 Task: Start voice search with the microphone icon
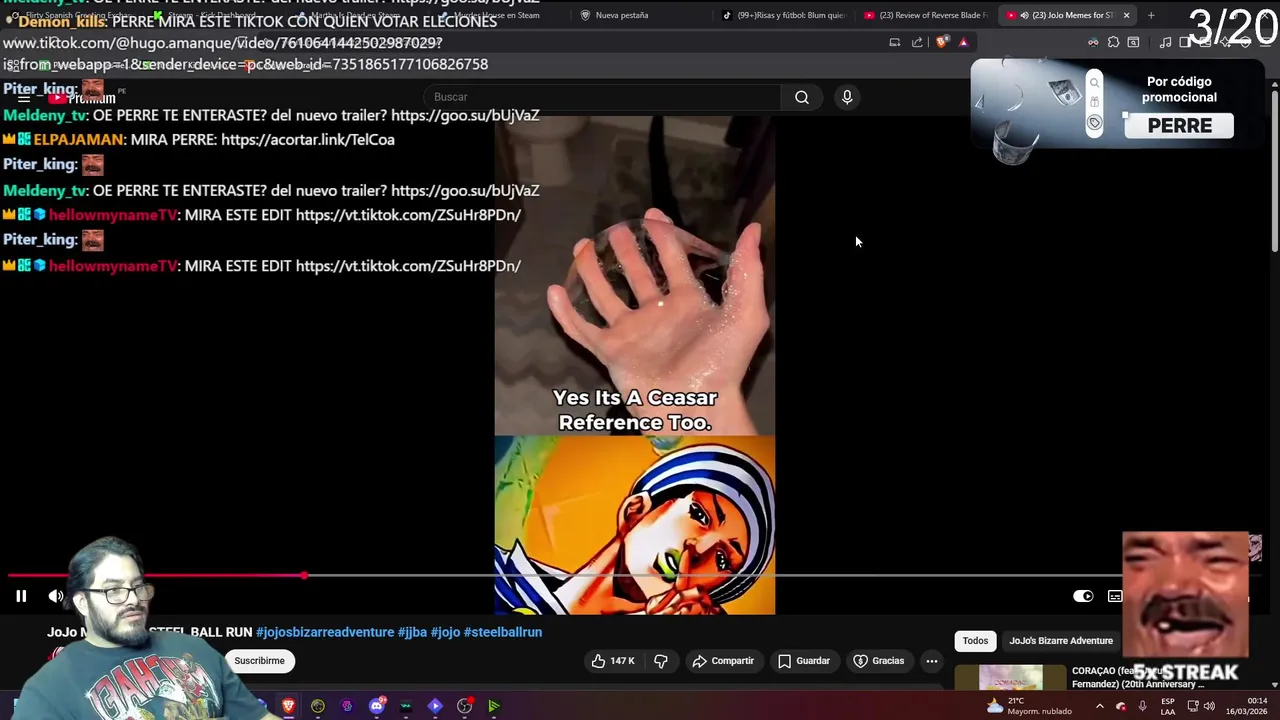(847, 97)
